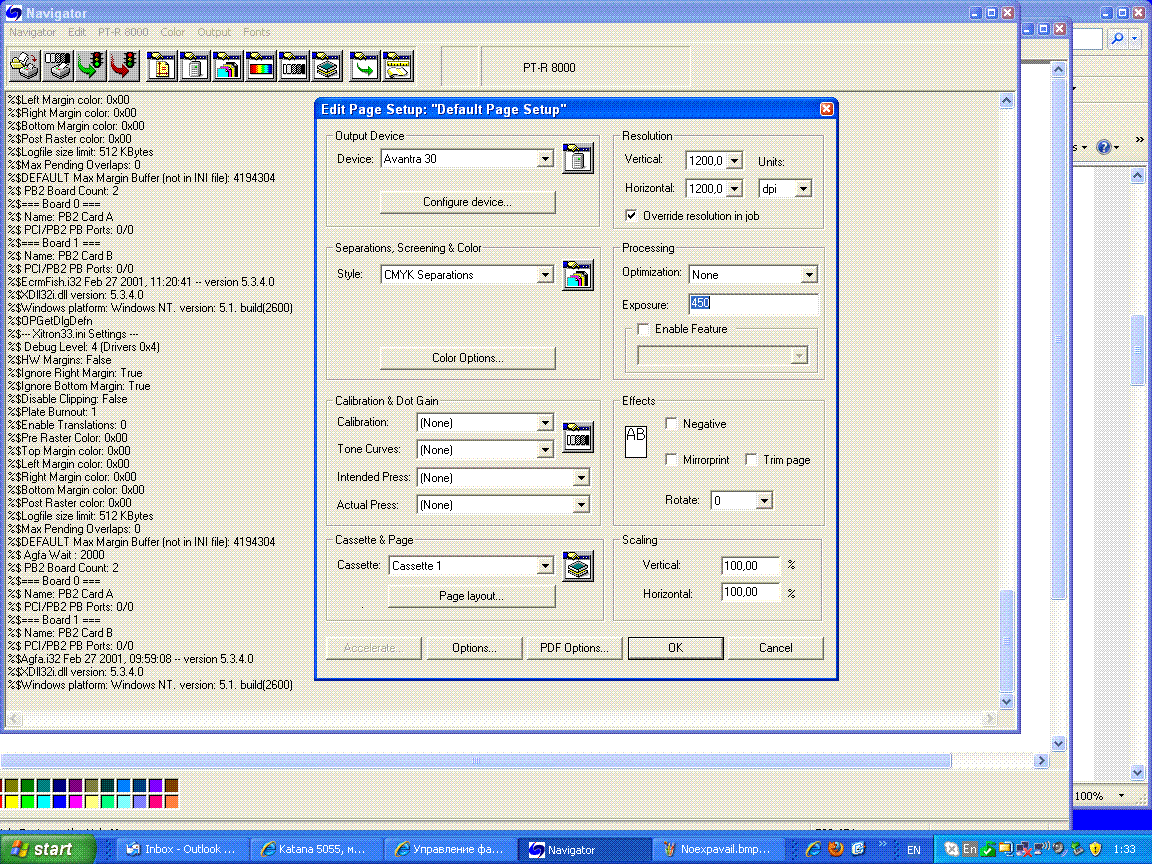Click the Page layout button
1152x864 pixels.
point(471,596)
